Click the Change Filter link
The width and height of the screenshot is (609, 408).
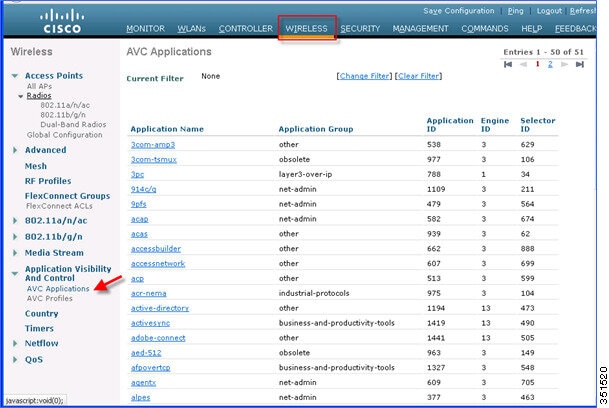[364, 76]
